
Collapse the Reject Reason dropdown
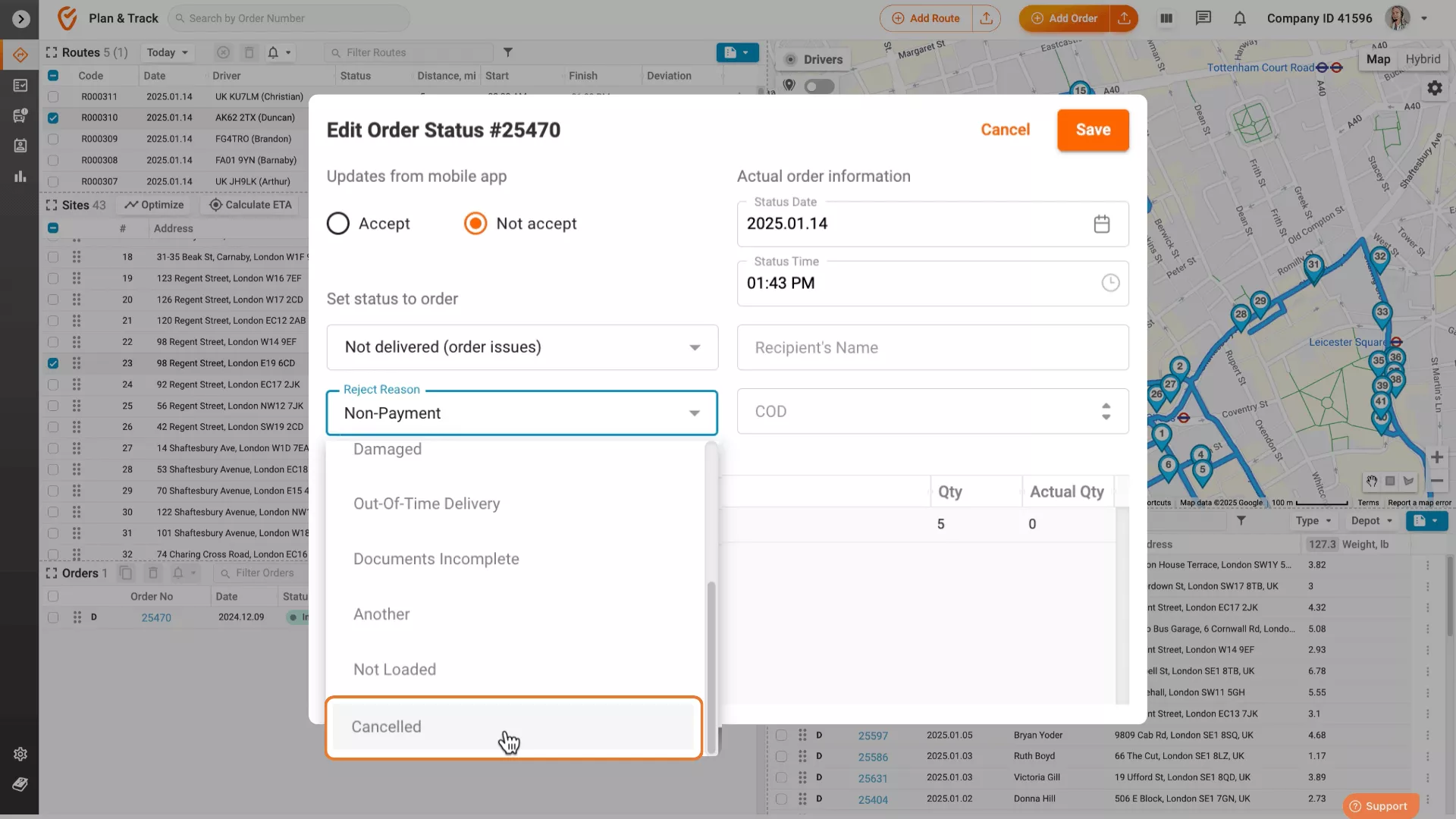point(693,413)
